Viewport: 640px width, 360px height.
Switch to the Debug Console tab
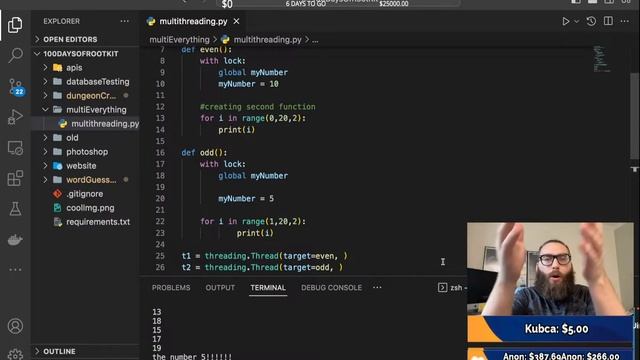click(331, 287)
